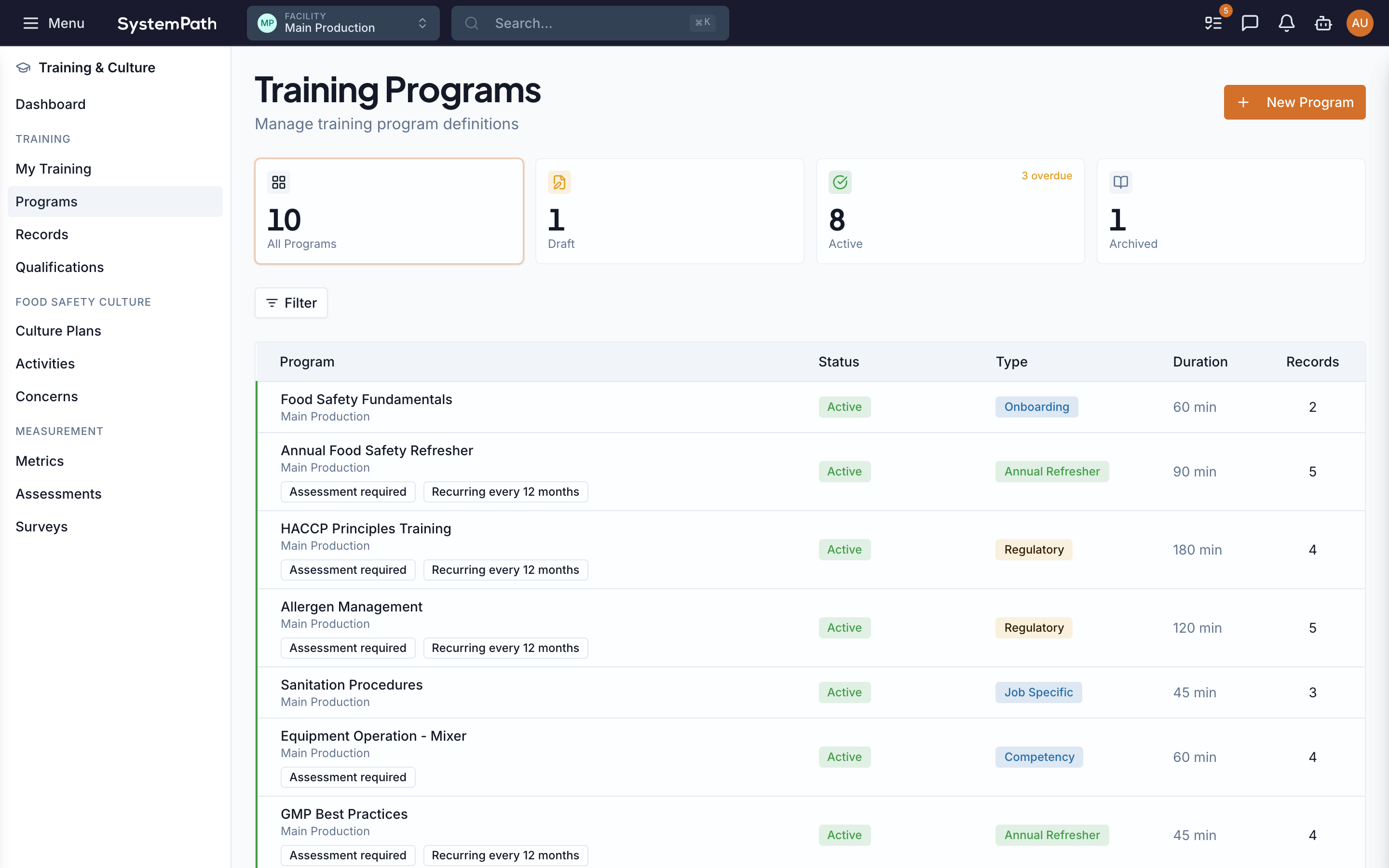Click the Training & Culture graduation cap icon
Image resolution: width=1389 pixels, height=868 pixels.
pos(23,68)
